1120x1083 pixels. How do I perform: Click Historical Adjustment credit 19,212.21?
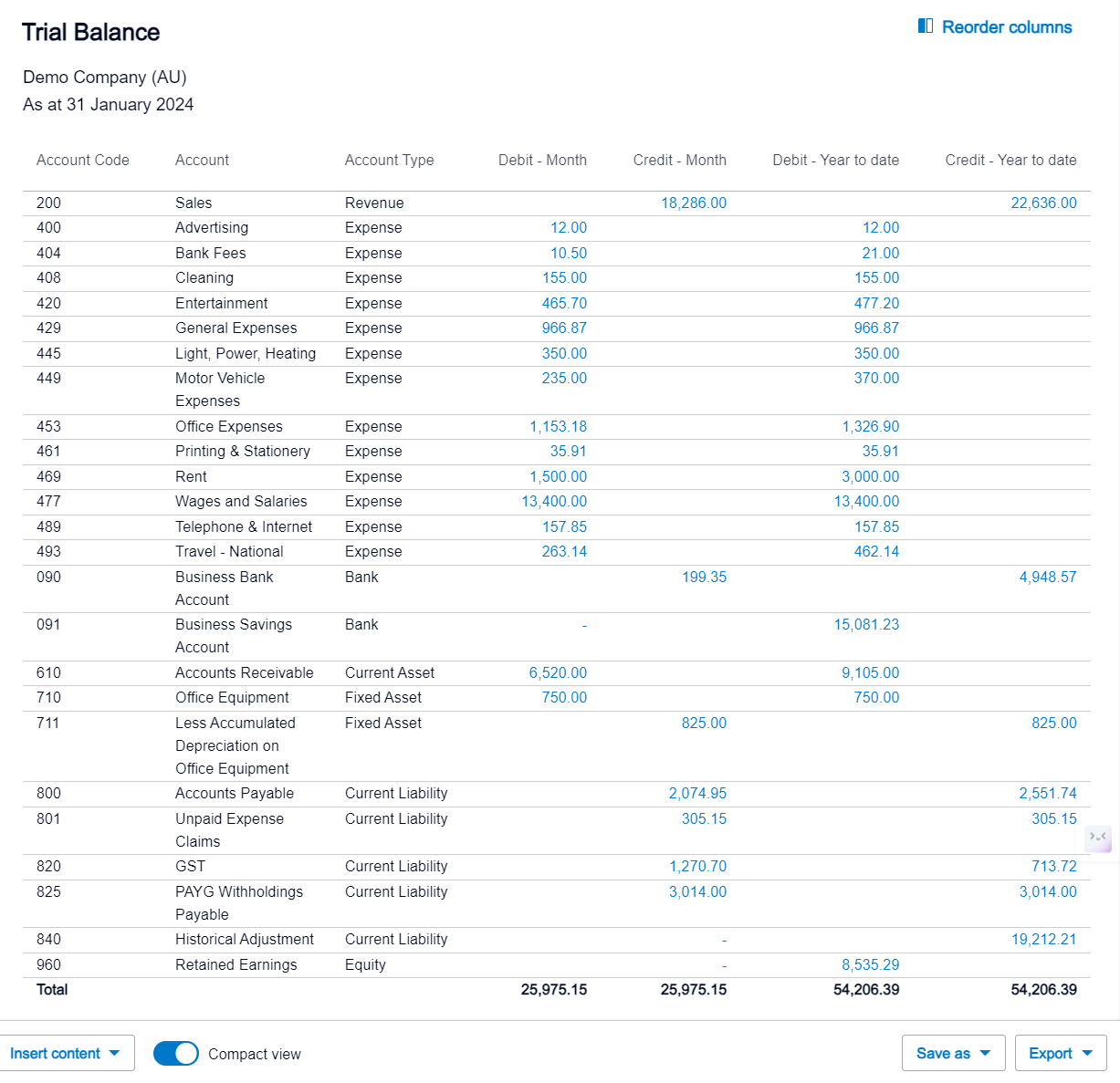[x=1043, y=940]
